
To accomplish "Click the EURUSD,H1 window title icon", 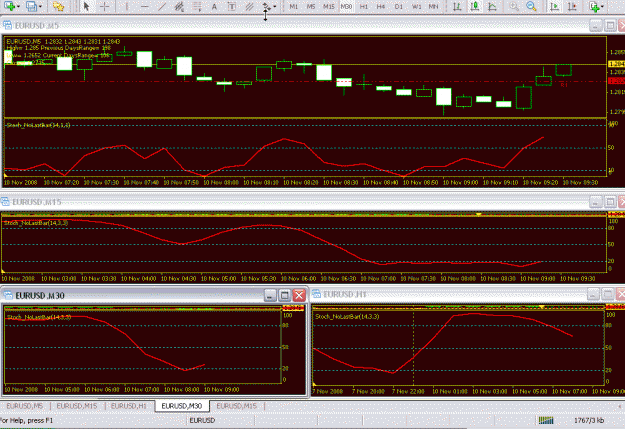I will coord(316,295).
